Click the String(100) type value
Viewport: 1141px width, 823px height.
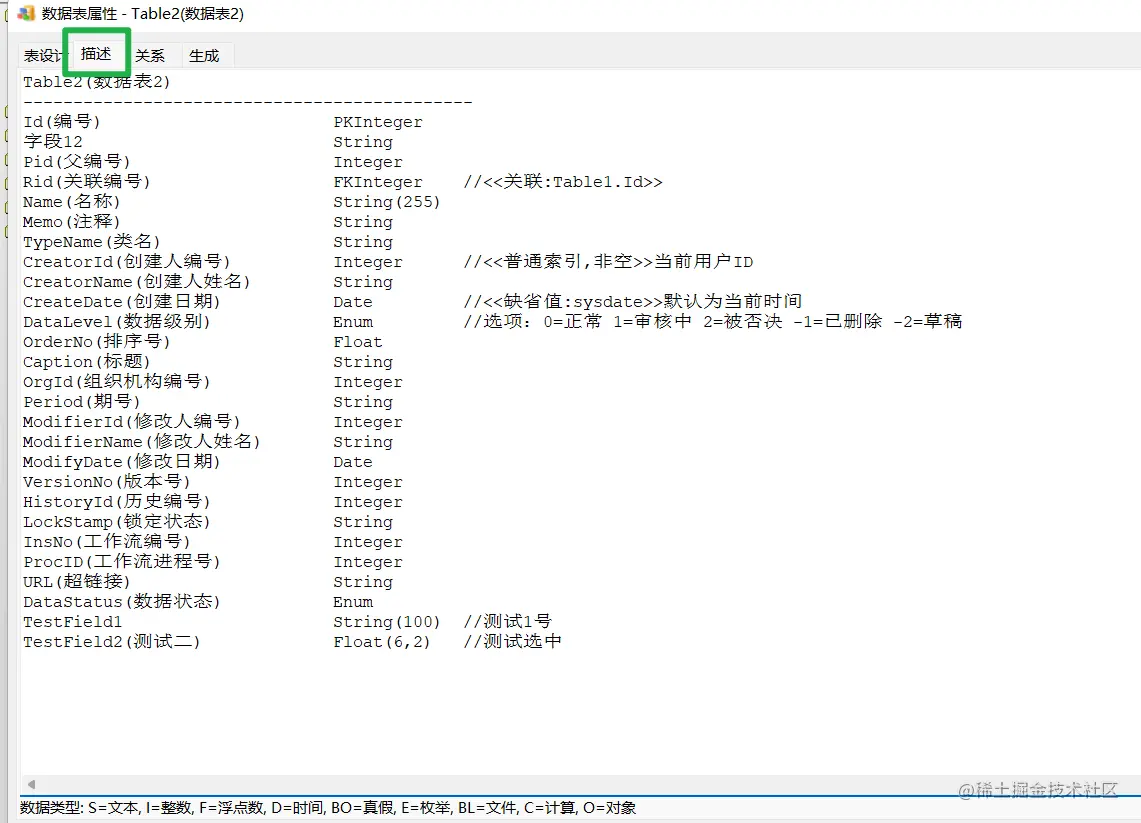tap(387, 621)
